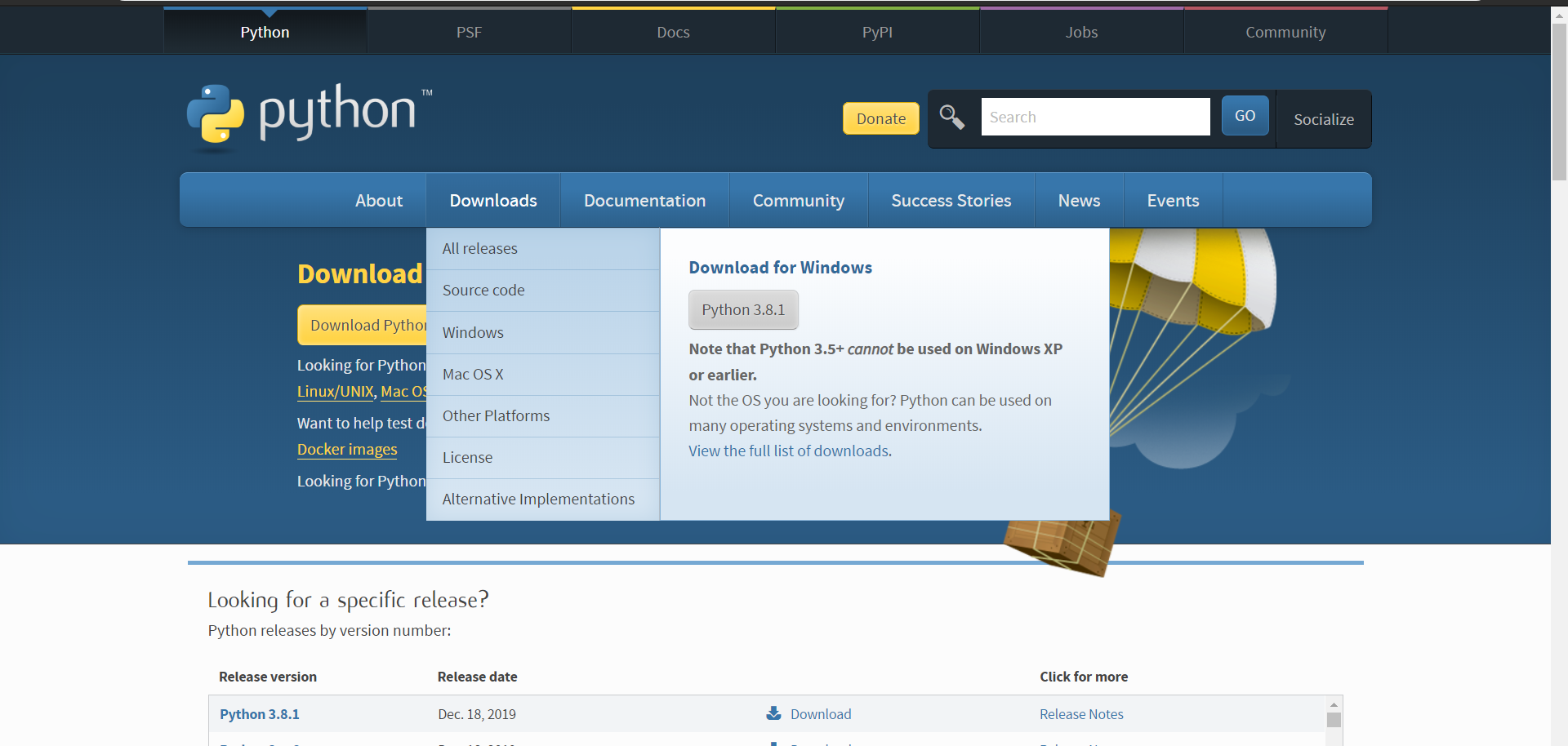Open Release Notes for Python 3.8.1

1081,713
